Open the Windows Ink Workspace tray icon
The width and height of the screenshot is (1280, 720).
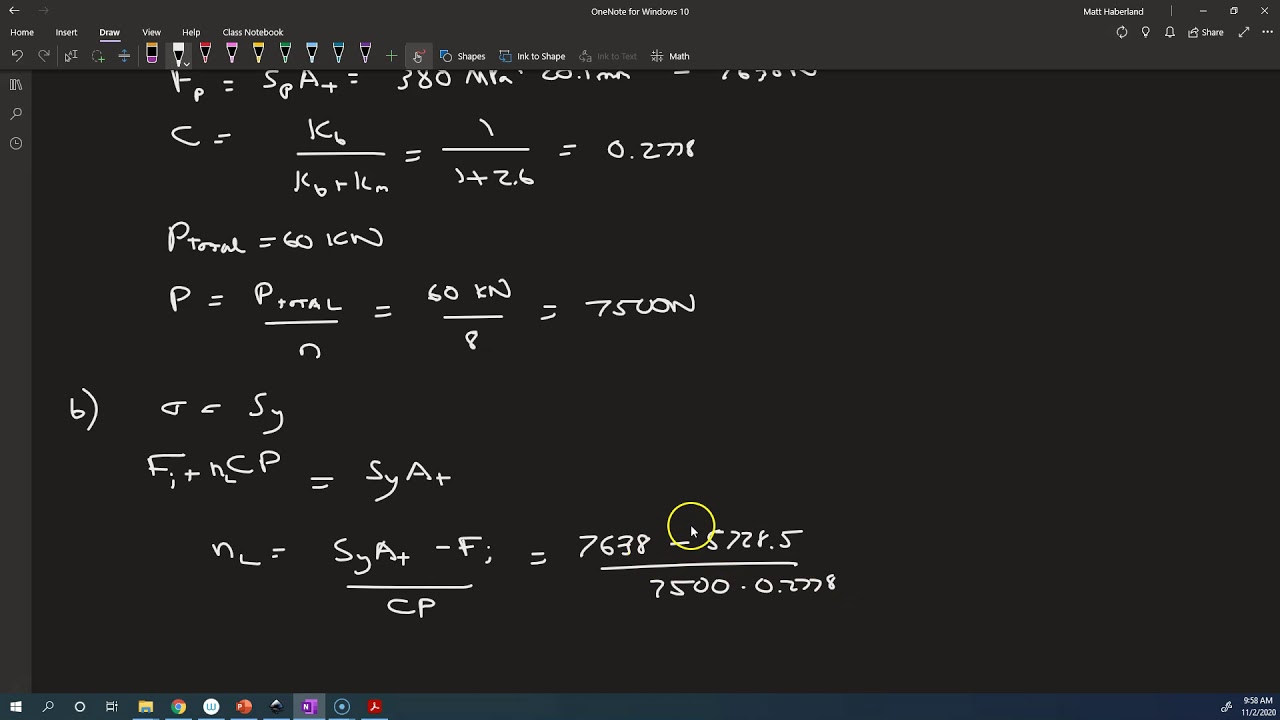click(1227, 707)
